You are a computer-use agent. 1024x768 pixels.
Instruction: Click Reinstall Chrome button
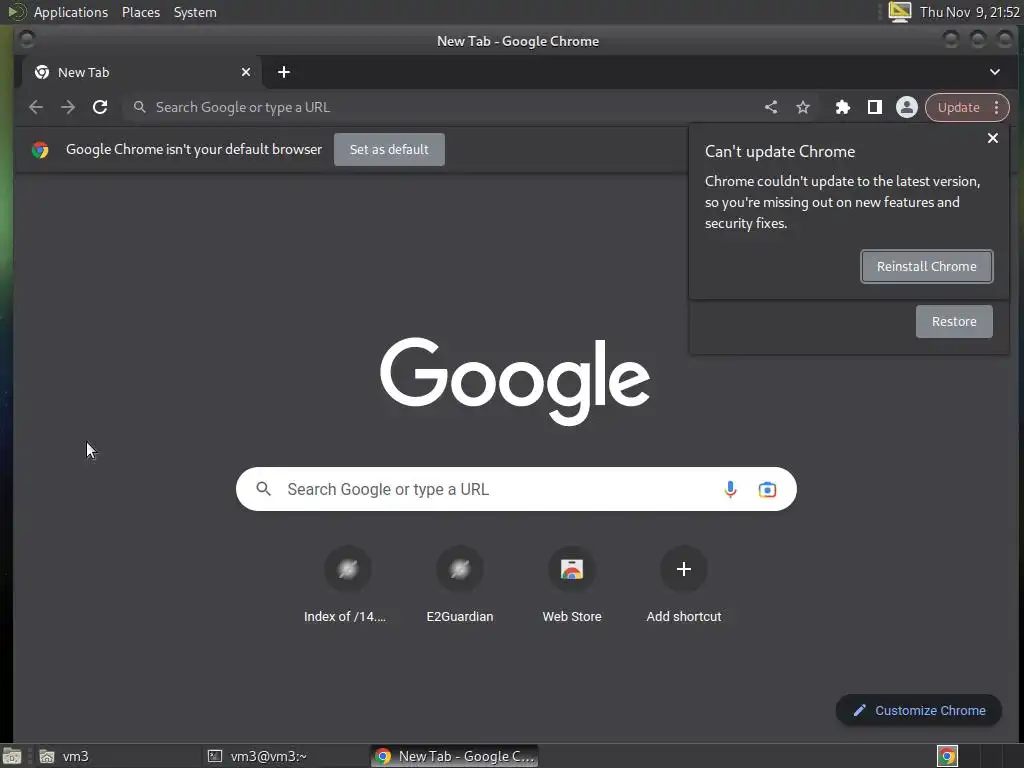pos(927,266)
